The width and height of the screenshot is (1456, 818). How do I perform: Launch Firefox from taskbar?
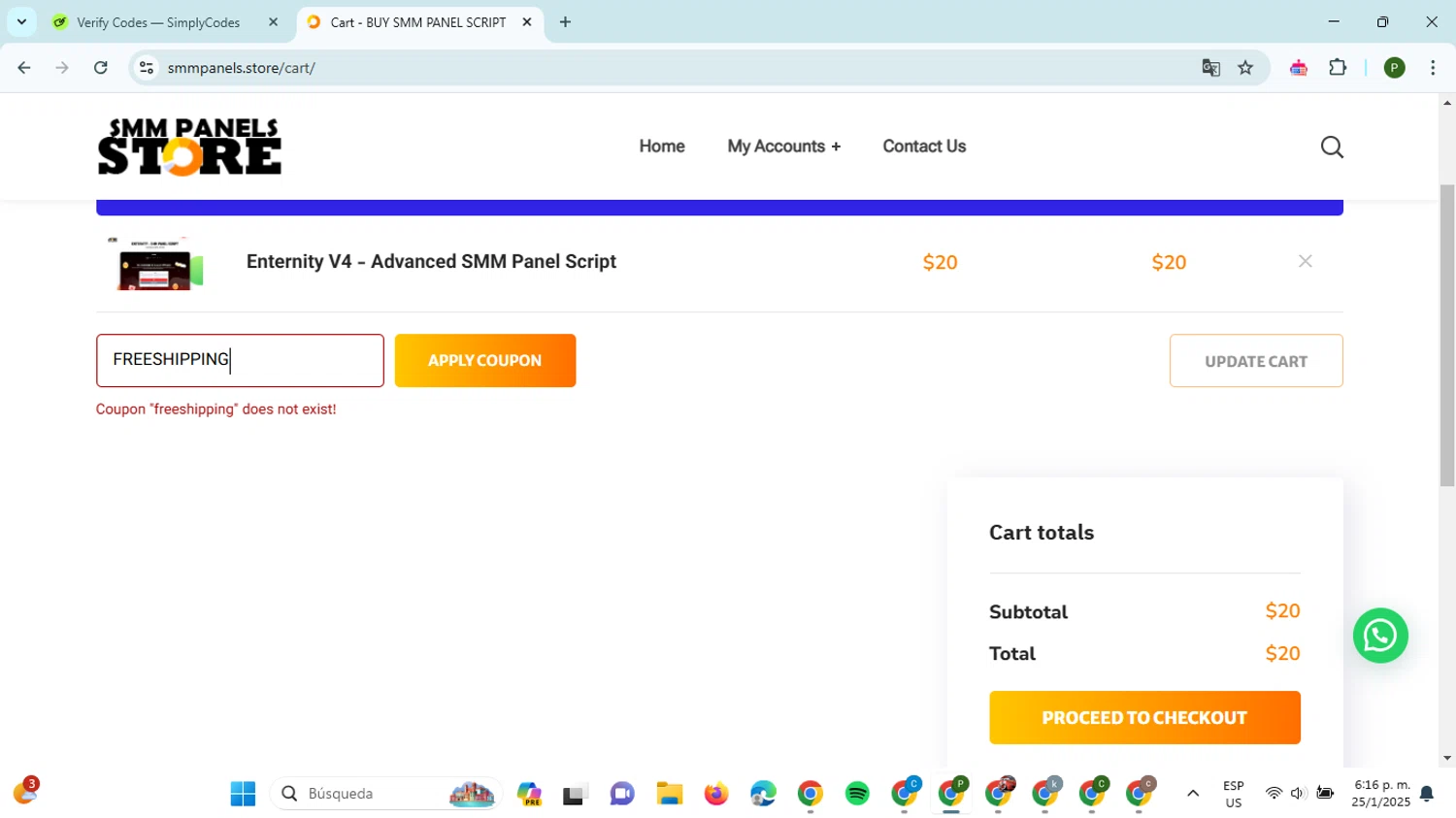click(x=716, y=794)
